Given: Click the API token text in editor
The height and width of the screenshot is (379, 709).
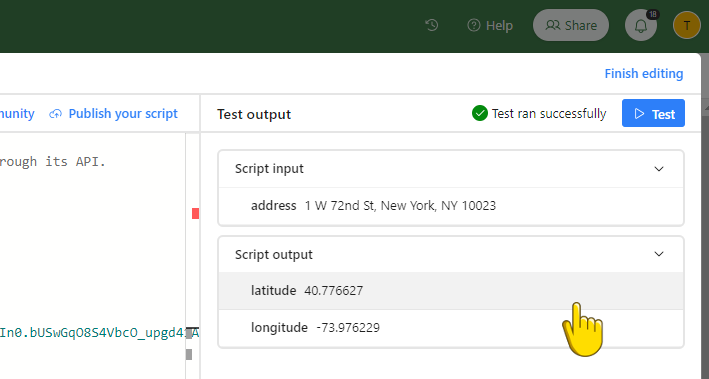Looking at the screenshot, I should 99,333.
